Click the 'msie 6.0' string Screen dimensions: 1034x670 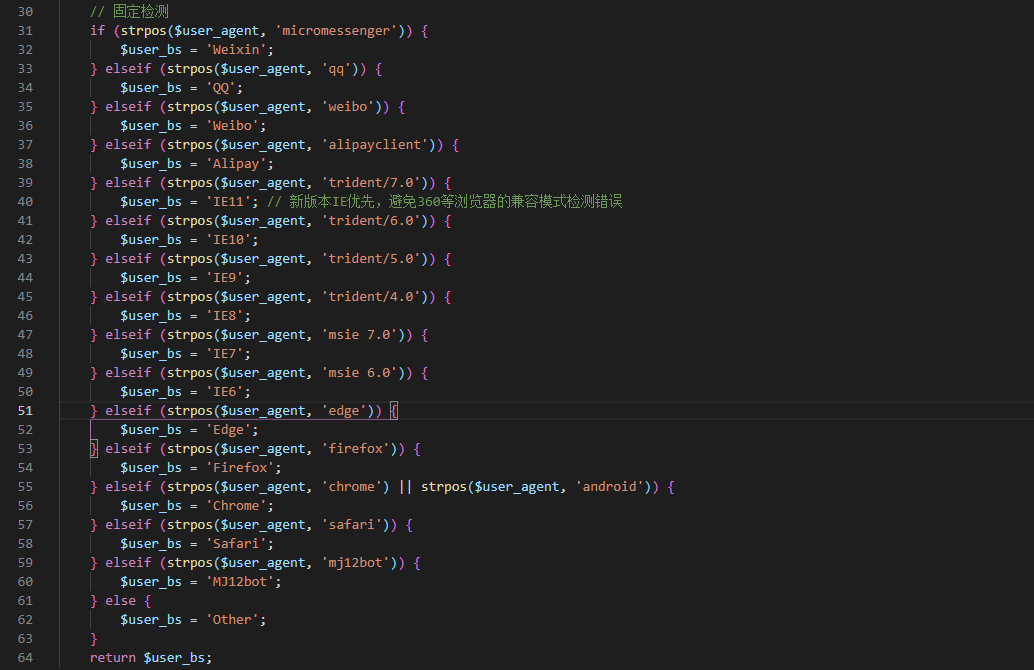(x=359, y=373)
